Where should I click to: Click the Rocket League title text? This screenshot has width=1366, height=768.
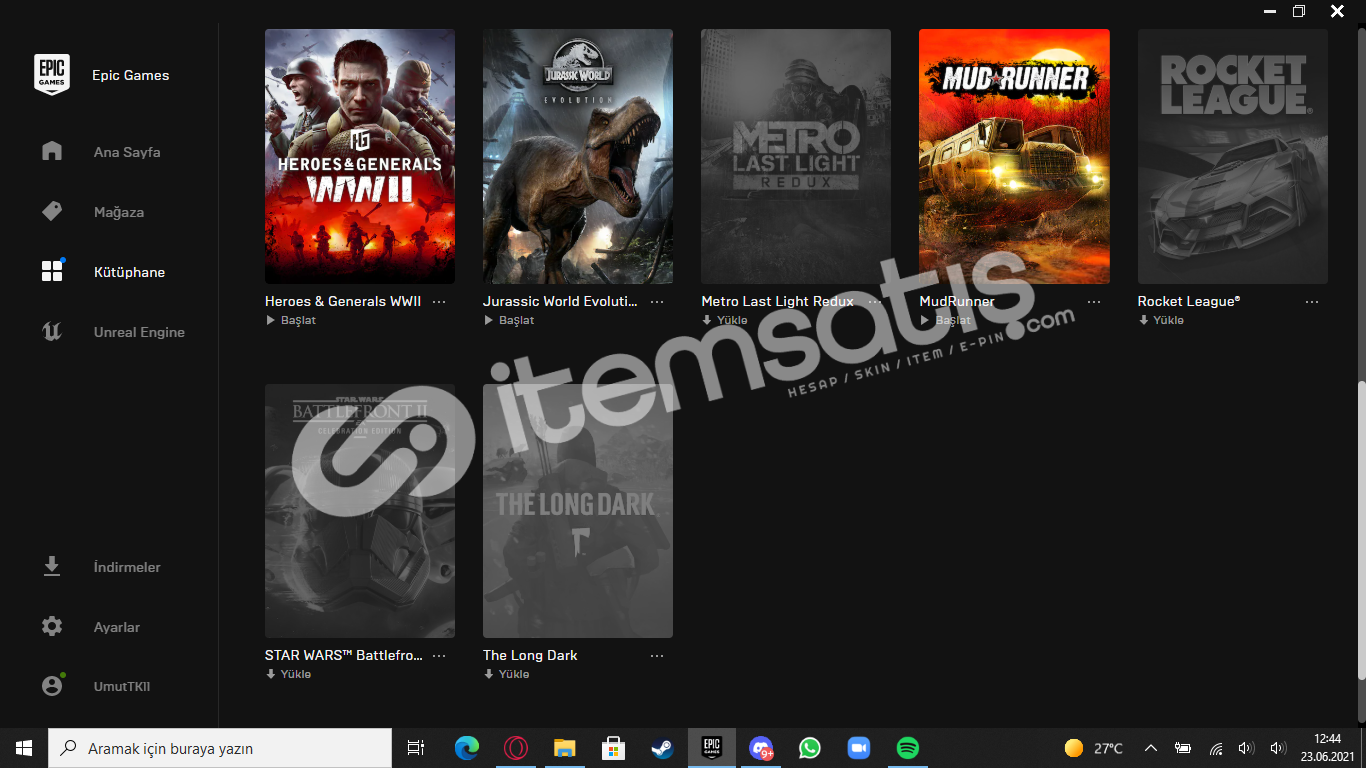1189,301
